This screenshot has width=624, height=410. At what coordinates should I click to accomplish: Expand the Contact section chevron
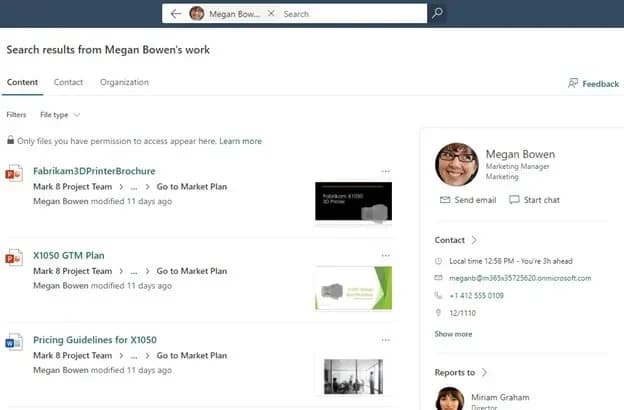[474, 240]
